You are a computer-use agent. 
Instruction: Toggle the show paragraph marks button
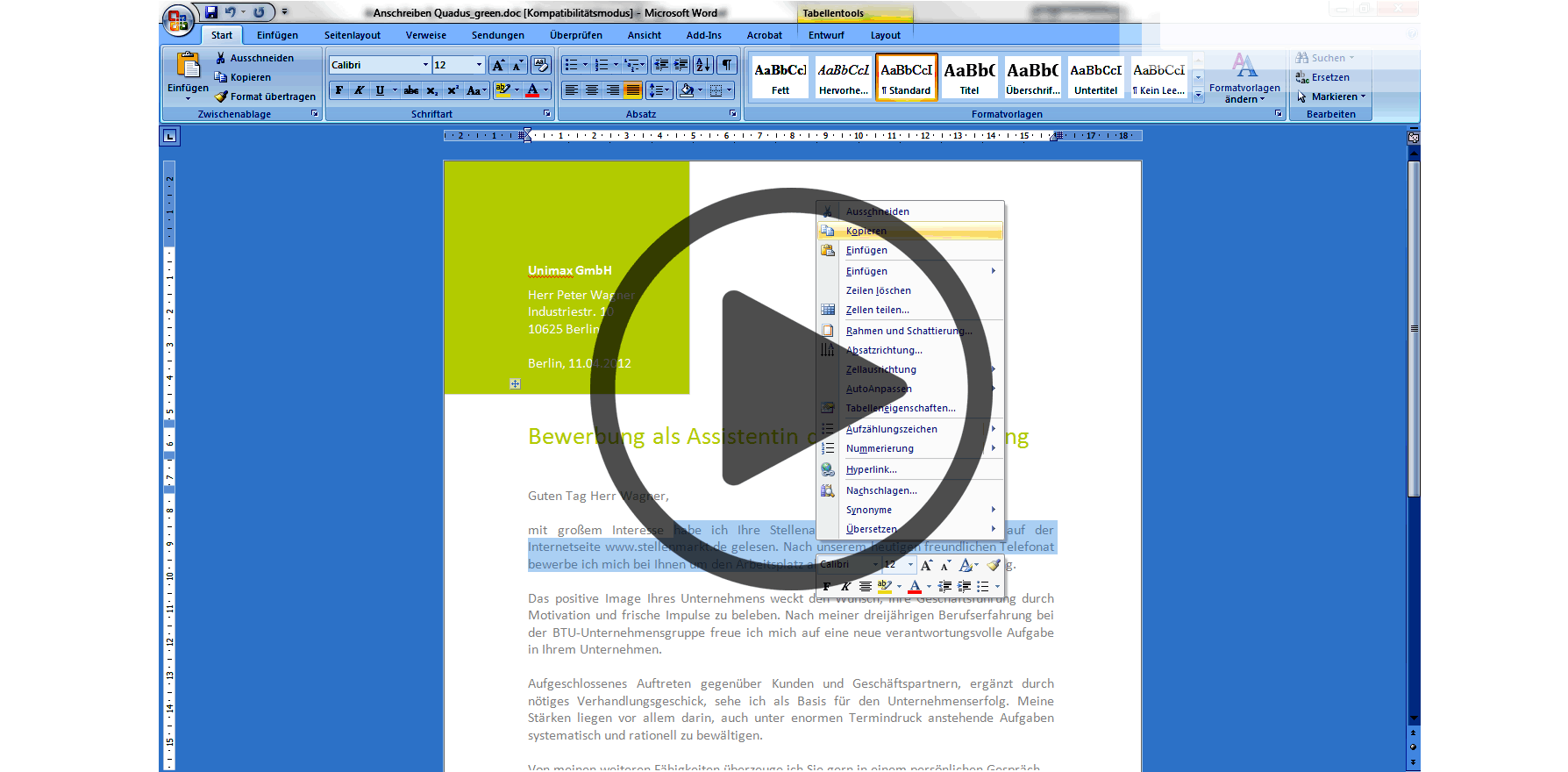[727, 65]
